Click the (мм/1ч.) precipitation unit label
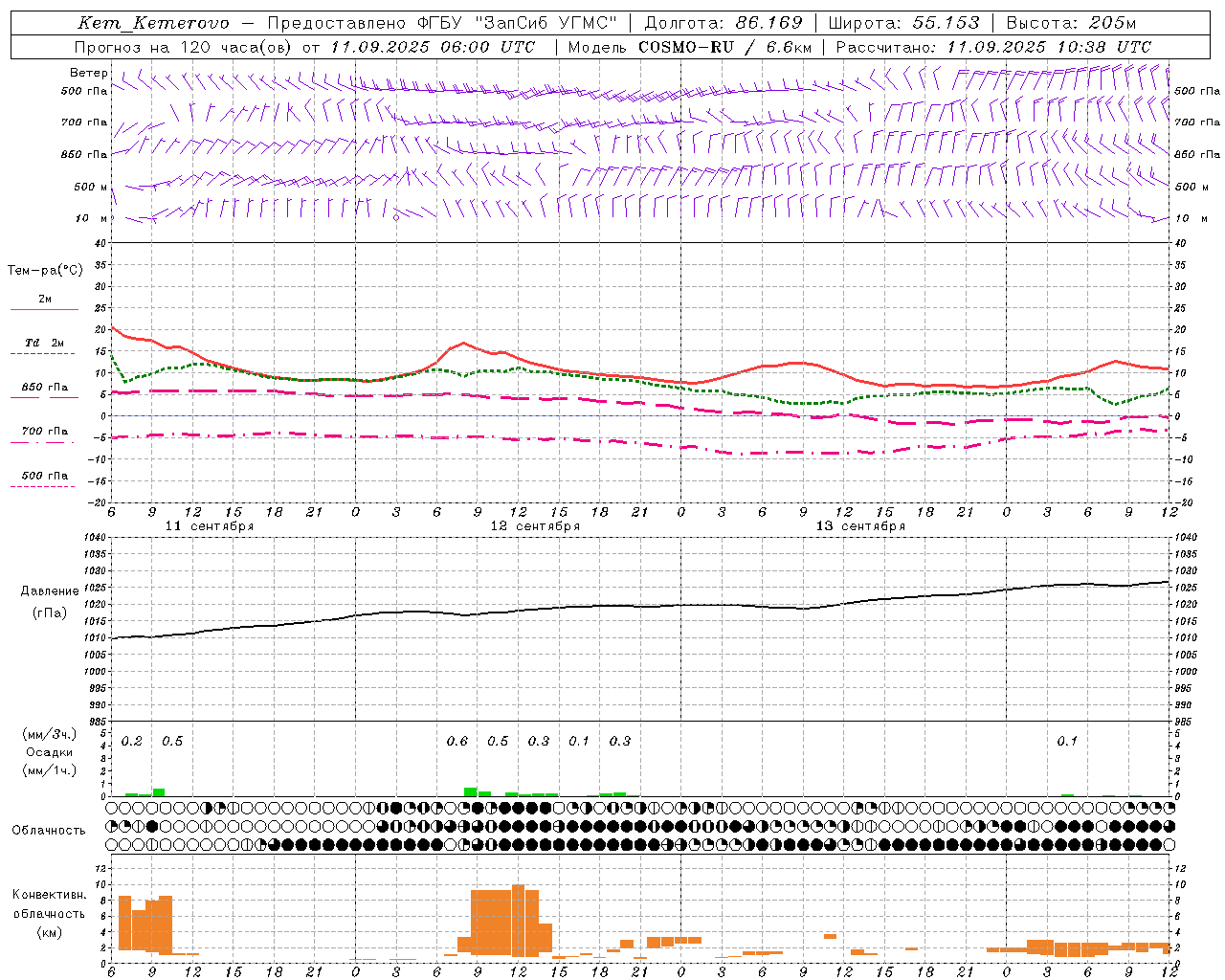This screenshot has width=1225, height=980. point(49,770)
